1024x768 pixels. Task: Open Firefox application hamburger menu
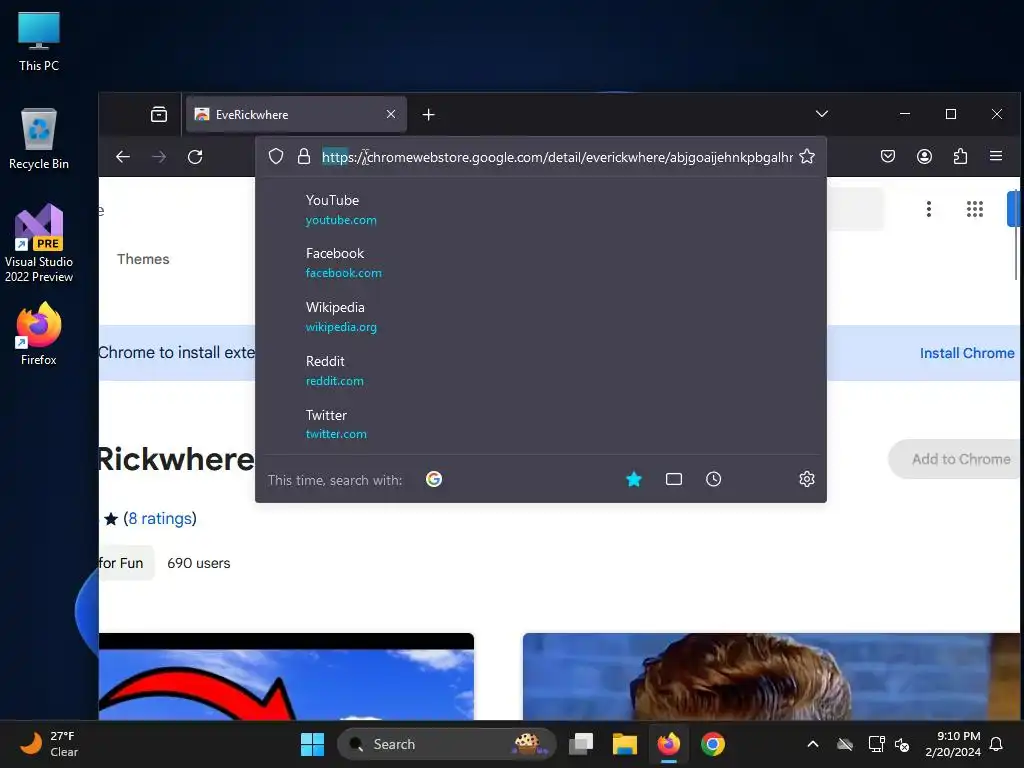pos(996,156)
